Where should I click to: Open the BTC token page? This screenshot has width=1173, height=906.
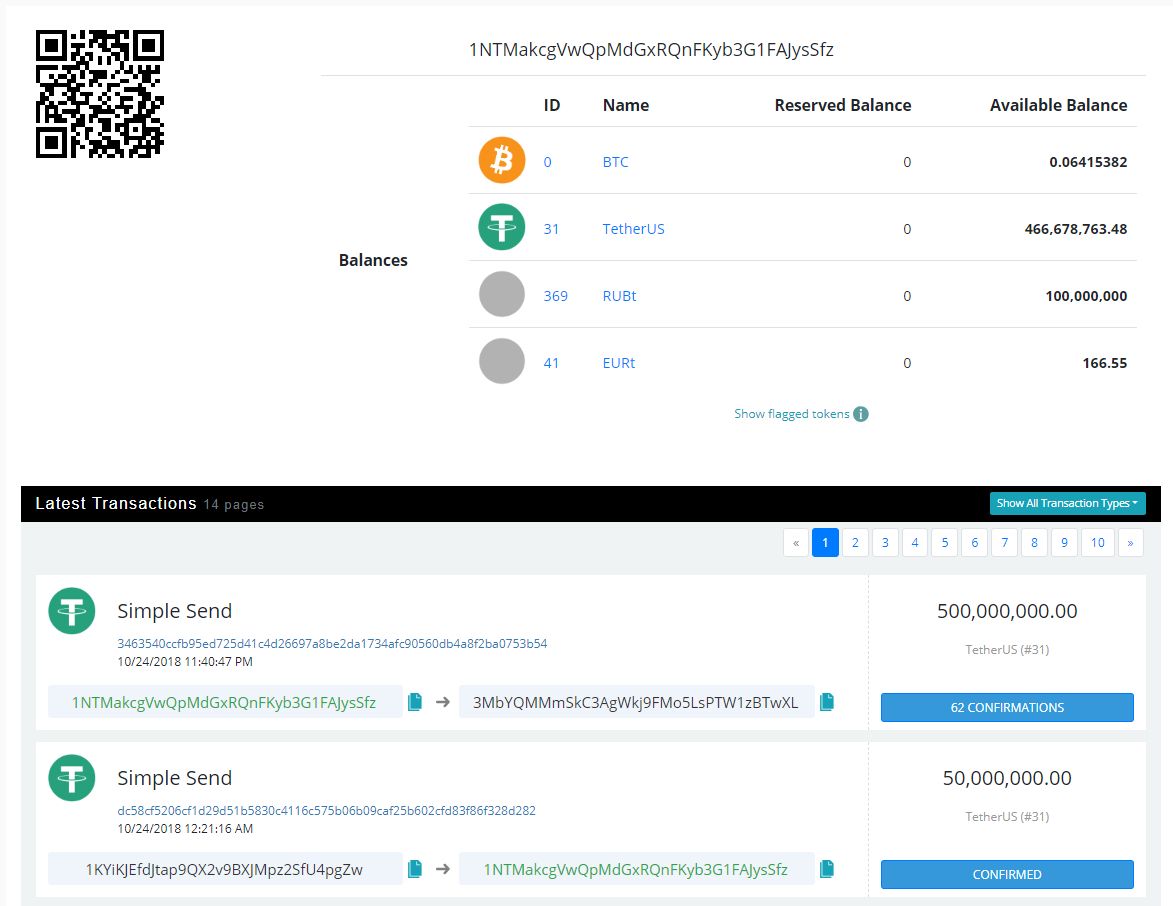click(615, 160)
